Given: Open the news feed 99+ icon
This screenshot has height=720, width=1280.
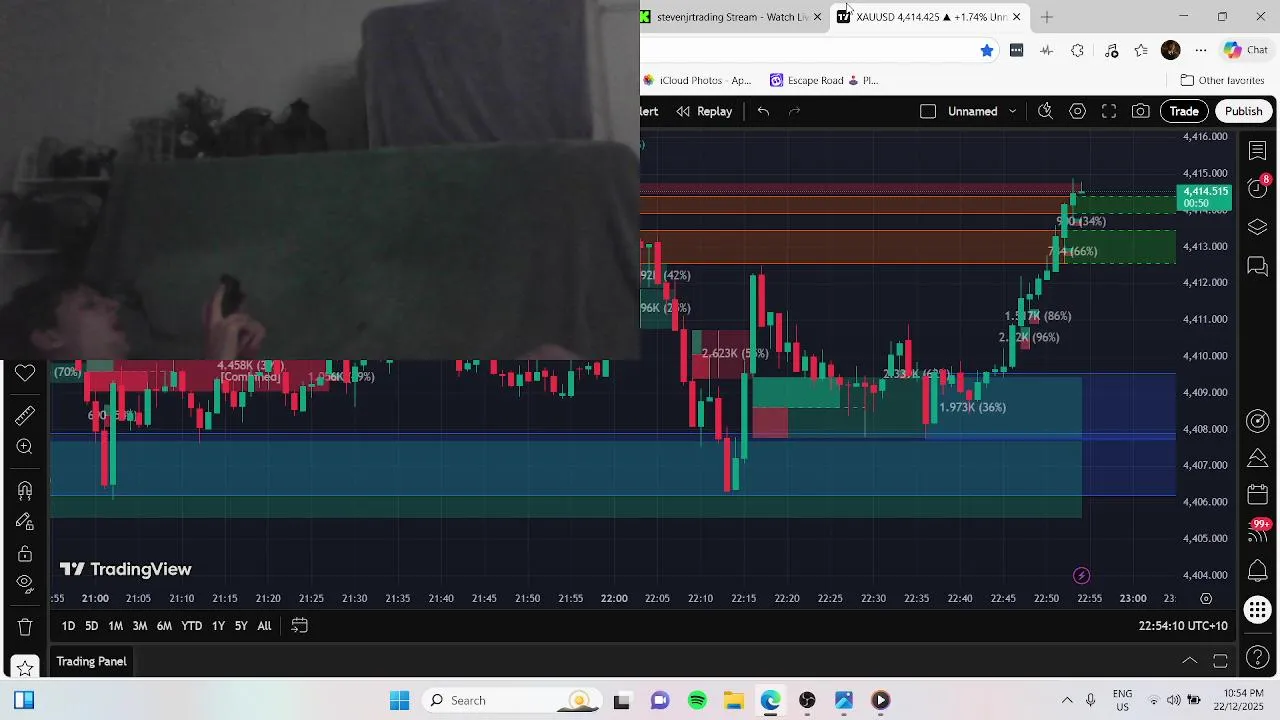Looking at the screenshot, I should click(x=1258, y=533).
